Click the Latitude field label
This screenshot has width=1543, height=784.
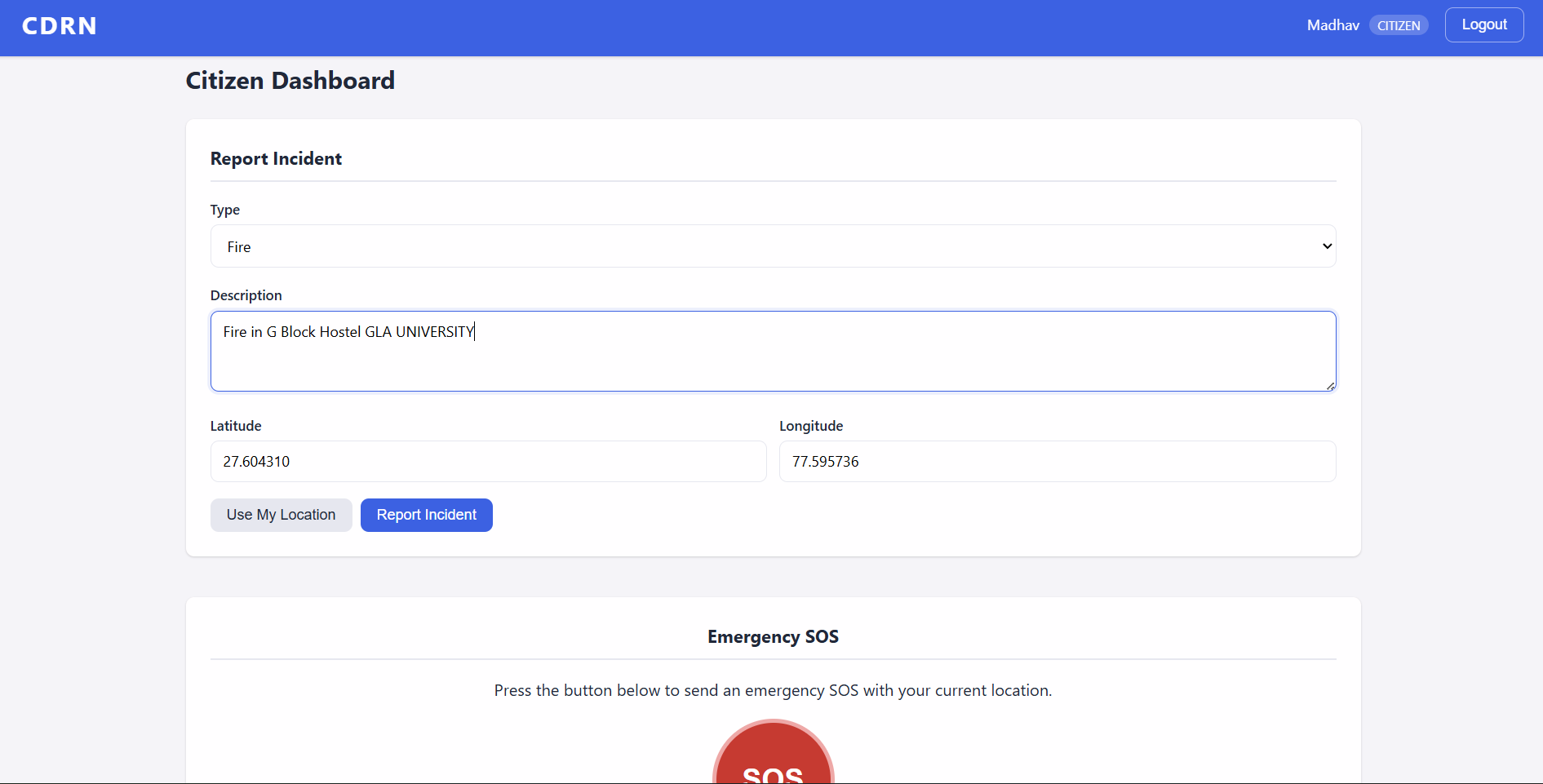[x=236, y=426]
